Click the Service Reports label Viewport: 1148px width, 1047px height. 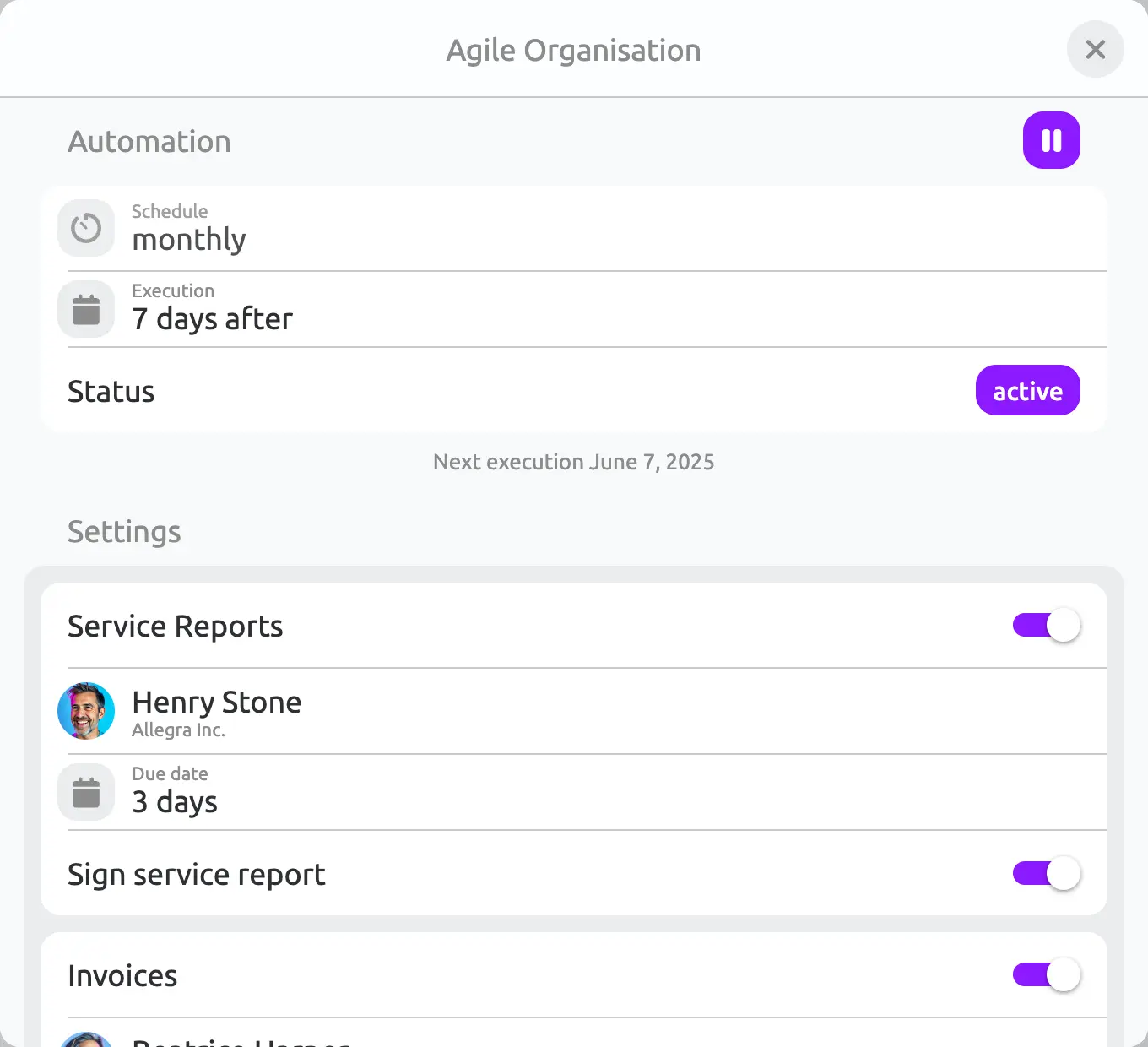click(175, 627)
